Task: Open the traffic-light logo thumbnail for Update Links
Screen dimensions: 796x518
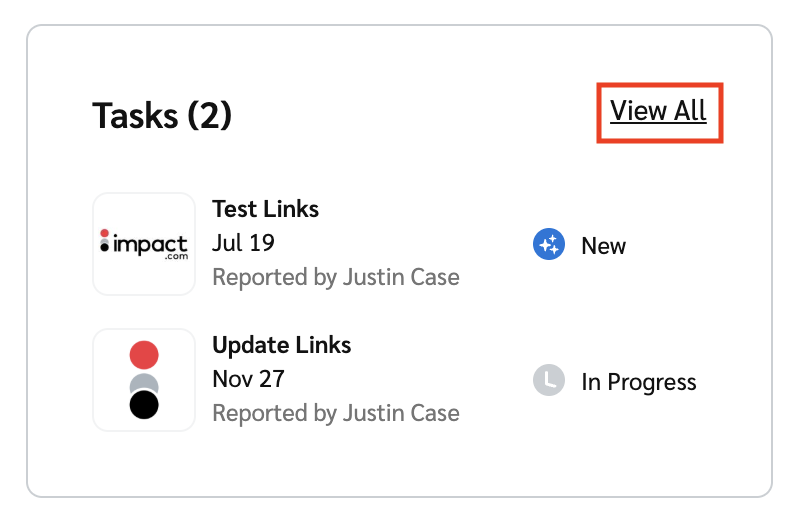Action: (x=144, y=380)
